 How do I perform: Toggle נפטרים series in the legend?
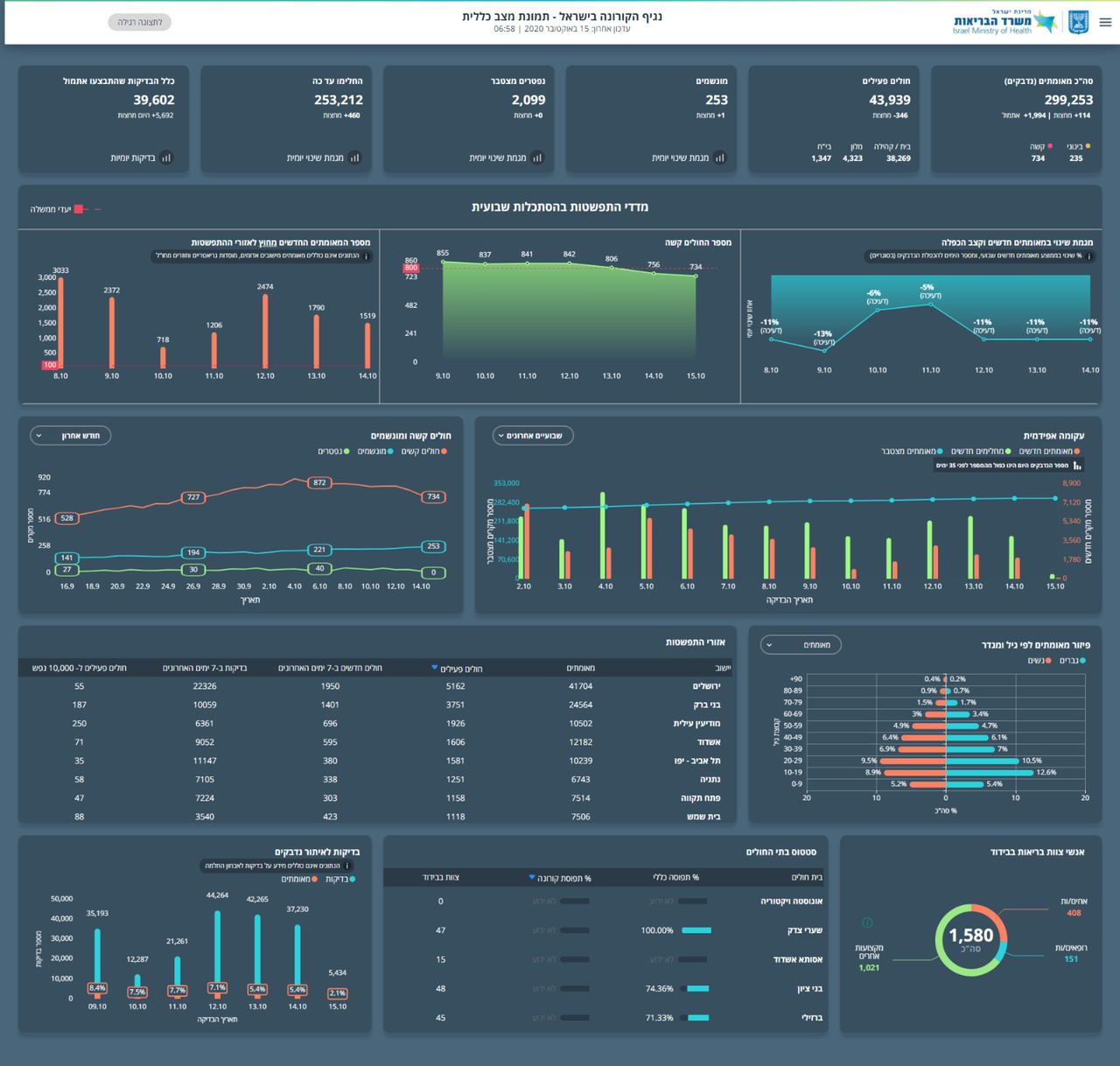click(x=333, y=452)
